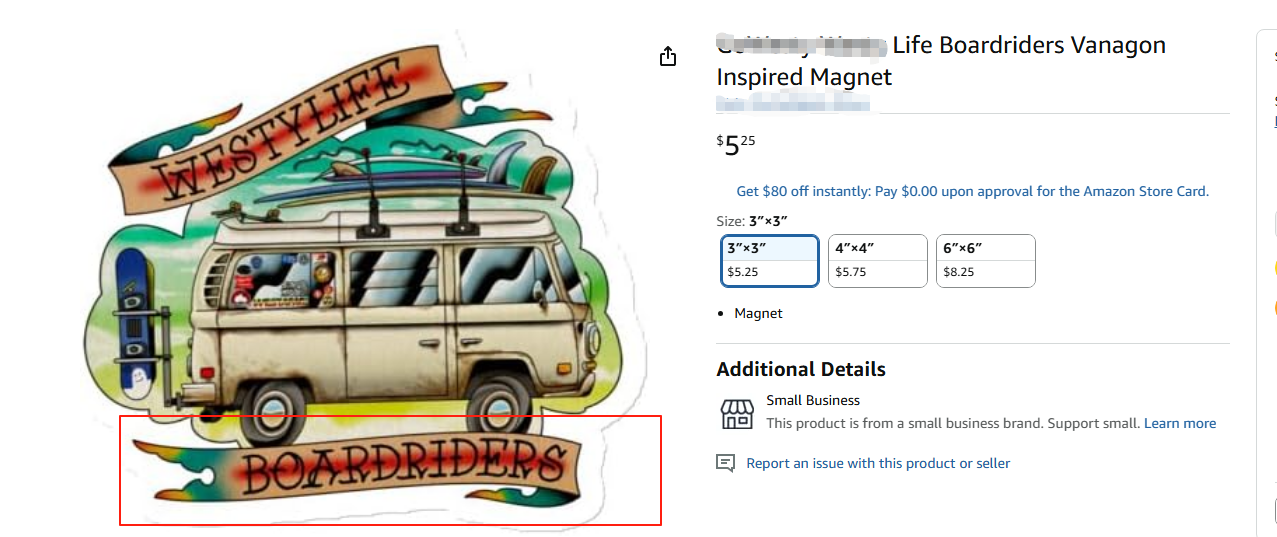Open the Amazon Store Card $80 off offer
The width and height of the screenshot is (1277, 537).
[972, 191]
